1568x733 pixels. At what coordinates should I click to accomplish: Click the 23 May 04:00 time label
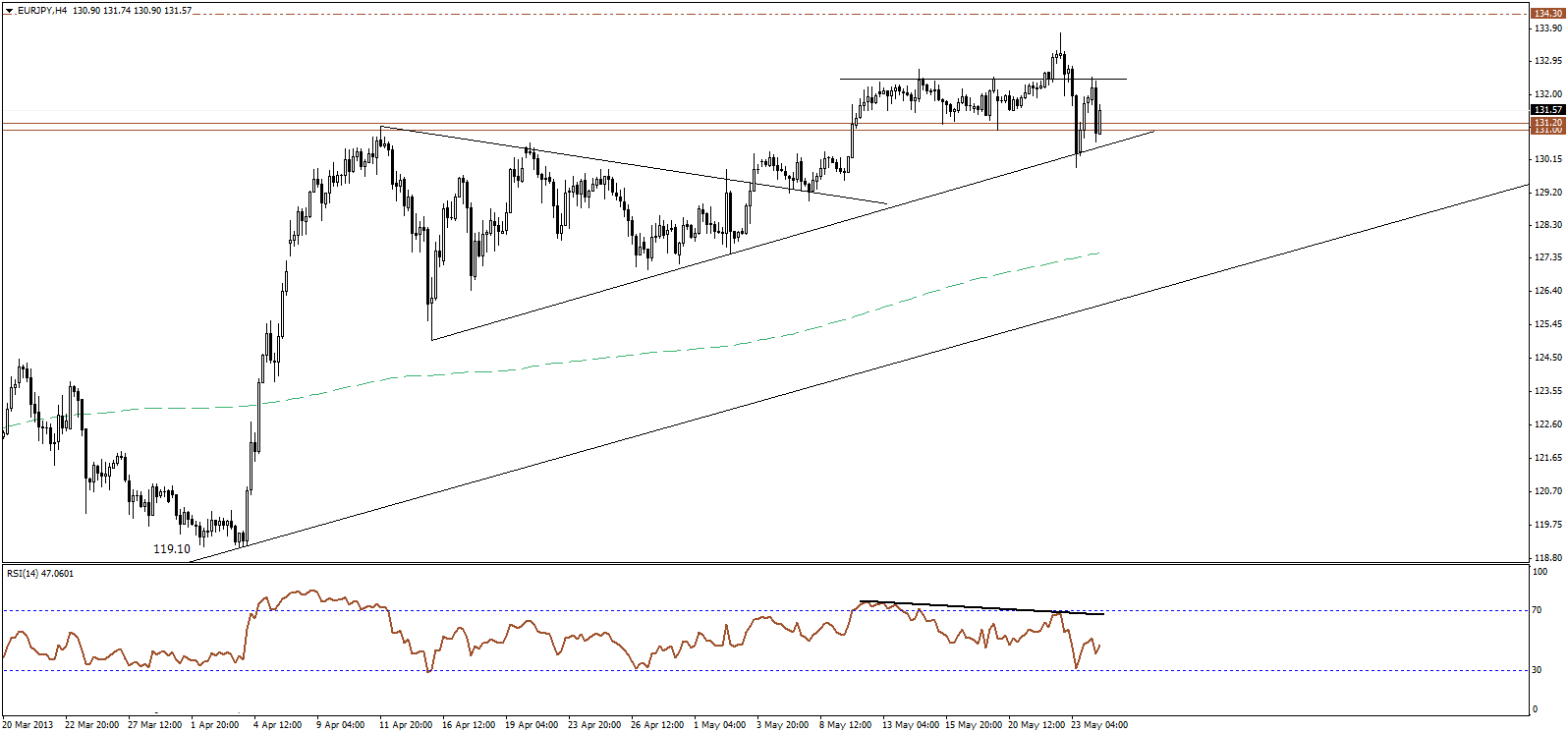click(1100, 725)
